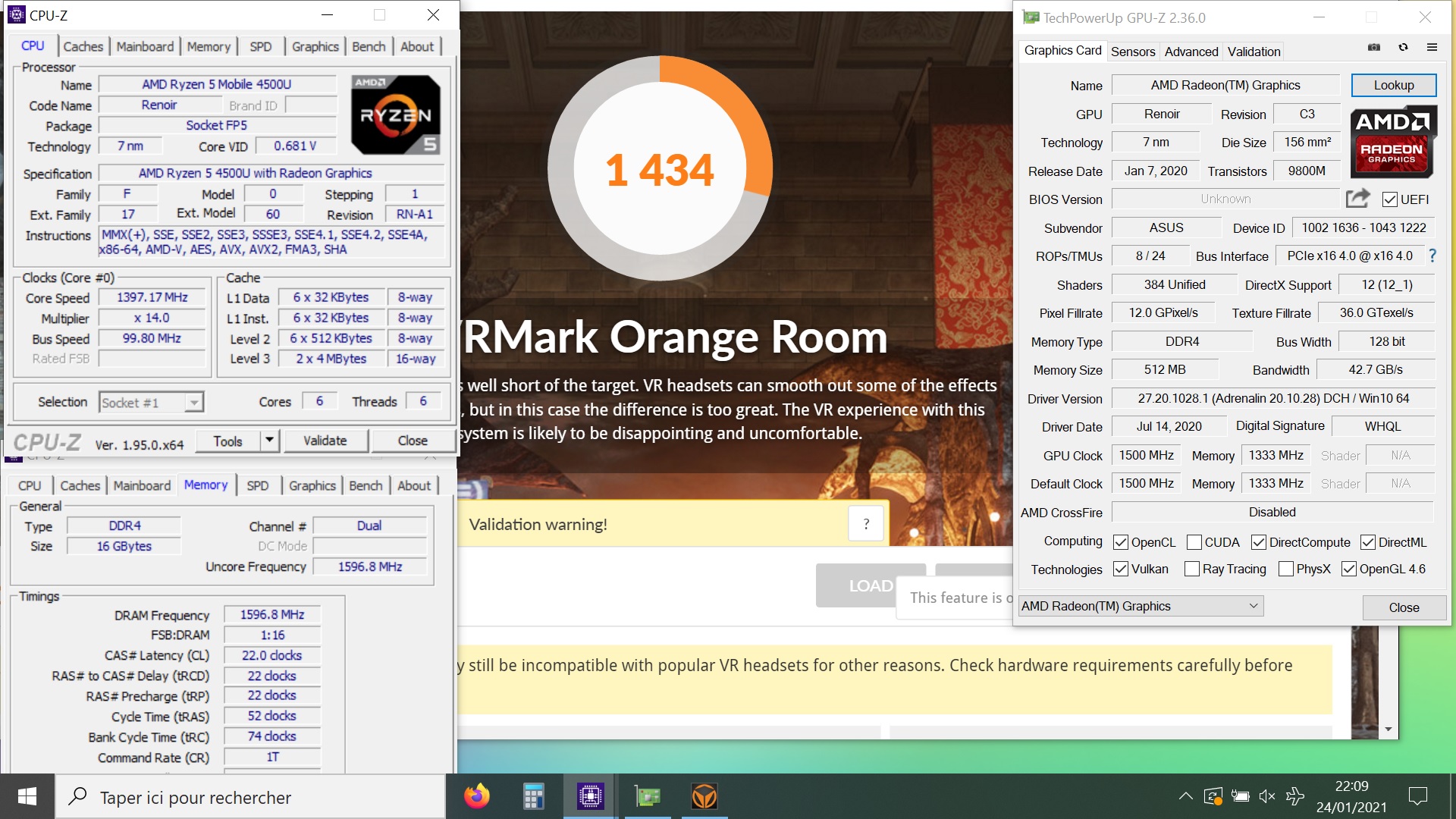Switch to the Caches tab in upper CPU-Z
This screenshot has width=1456, height=819.
point(83,46)
